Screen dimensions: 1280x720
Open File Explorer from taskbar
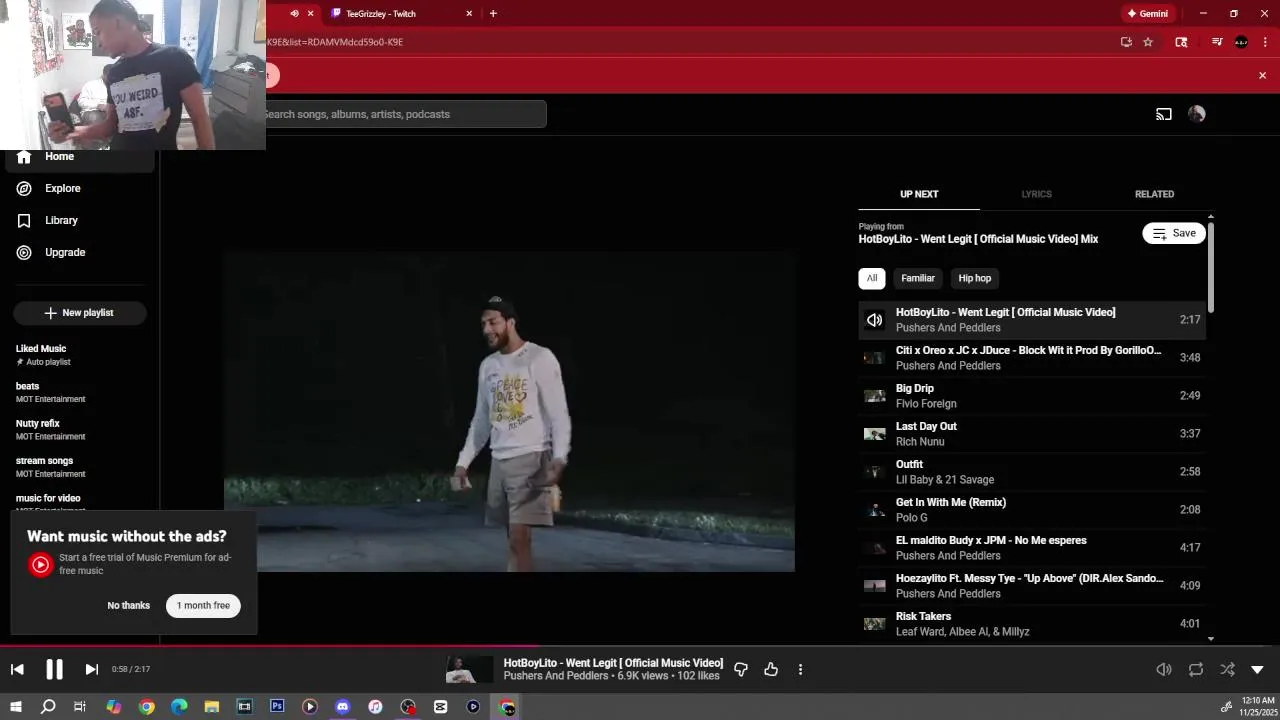point(212,707)
